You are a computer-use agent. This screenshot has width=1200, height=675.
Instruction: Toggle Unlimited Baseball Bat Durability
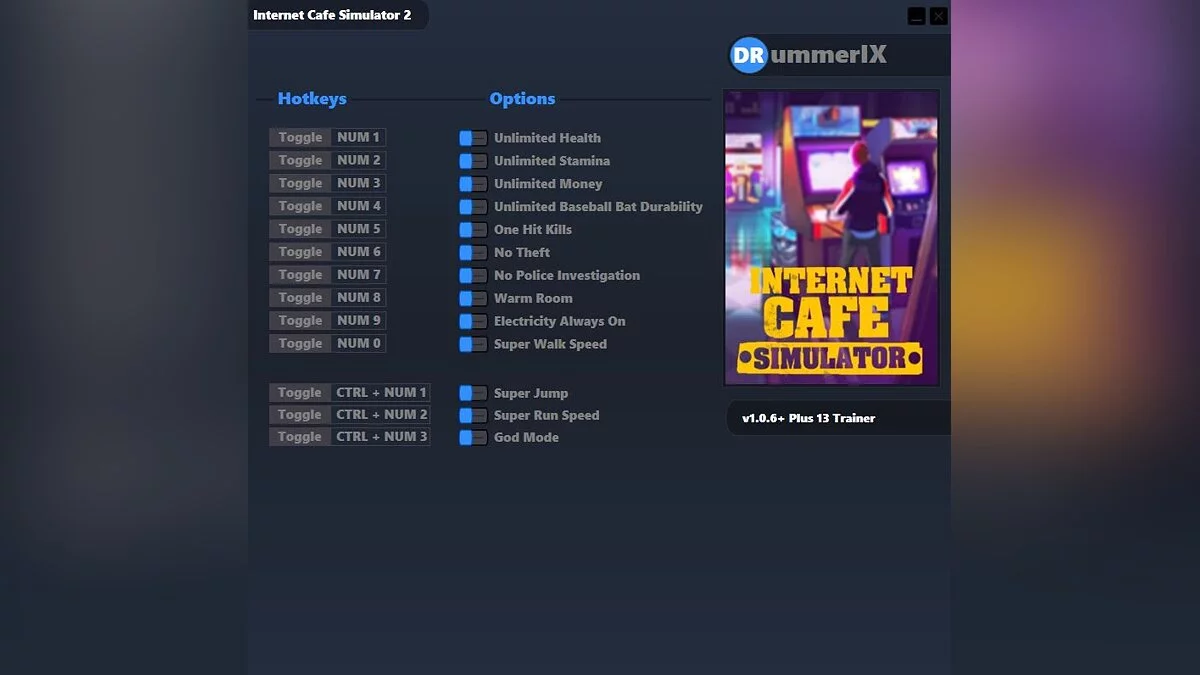[472, 207]
